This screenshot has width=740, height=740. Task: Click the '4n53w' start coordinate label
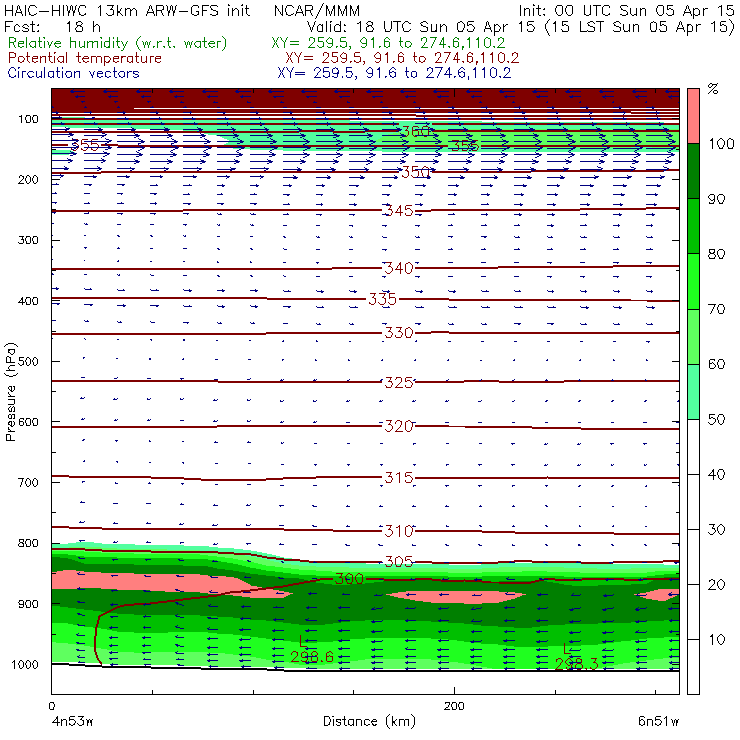[72, 722]
